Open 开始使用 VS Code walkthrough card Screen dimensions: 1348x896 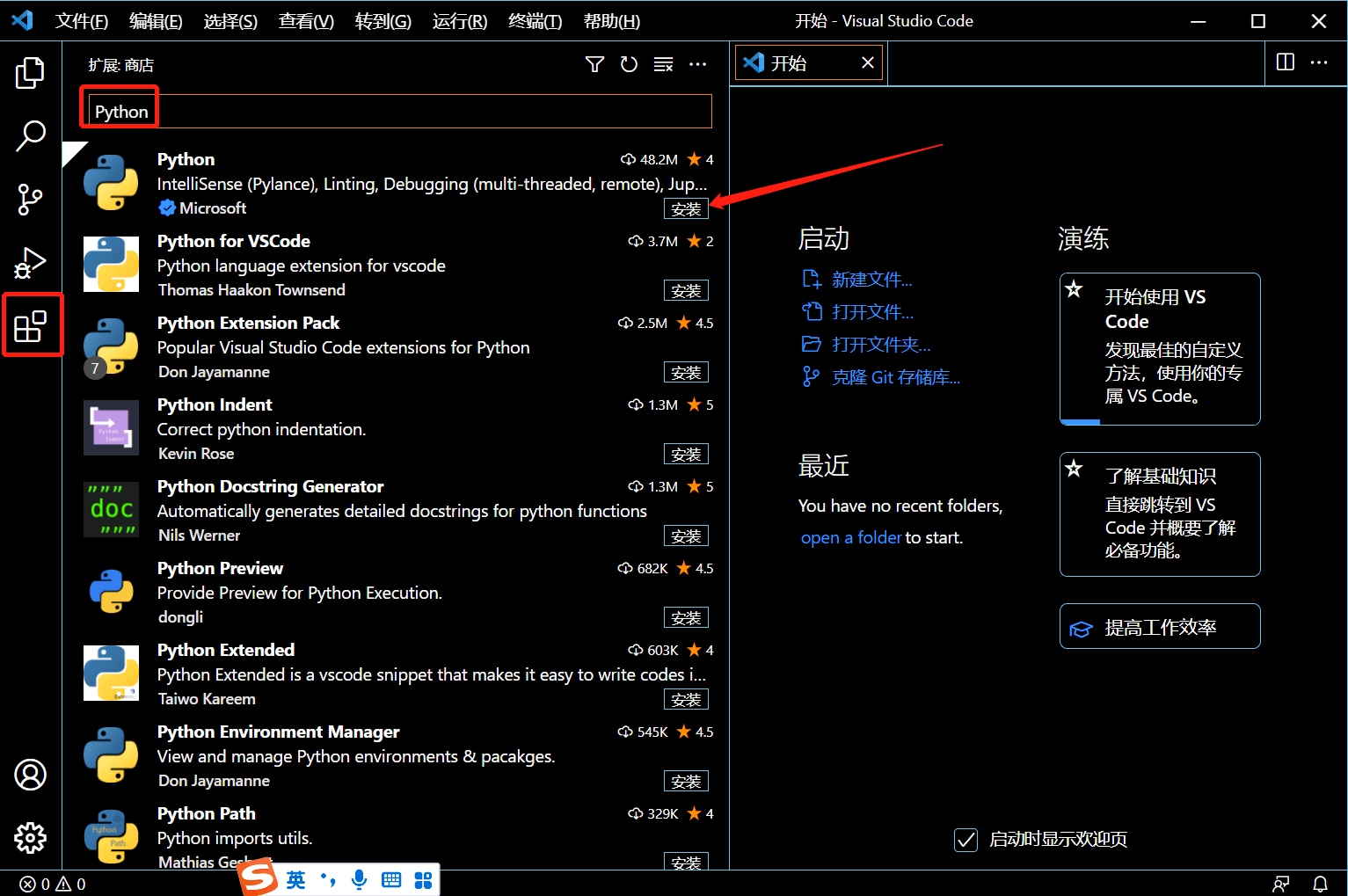tap(1160, 349)
